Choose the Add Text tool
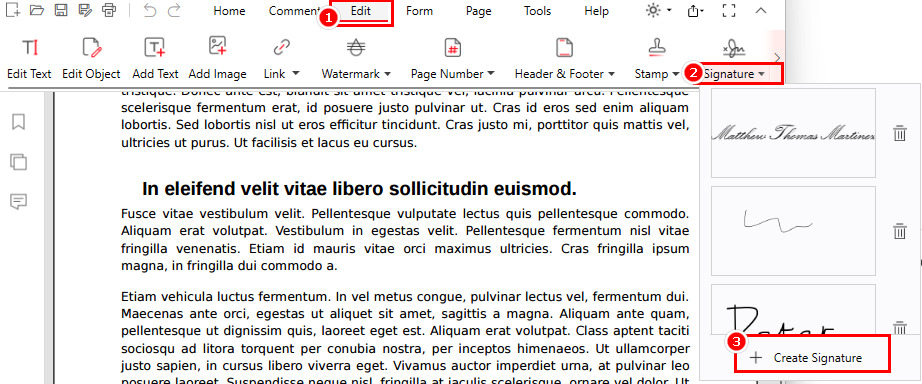 coord(155,58)
